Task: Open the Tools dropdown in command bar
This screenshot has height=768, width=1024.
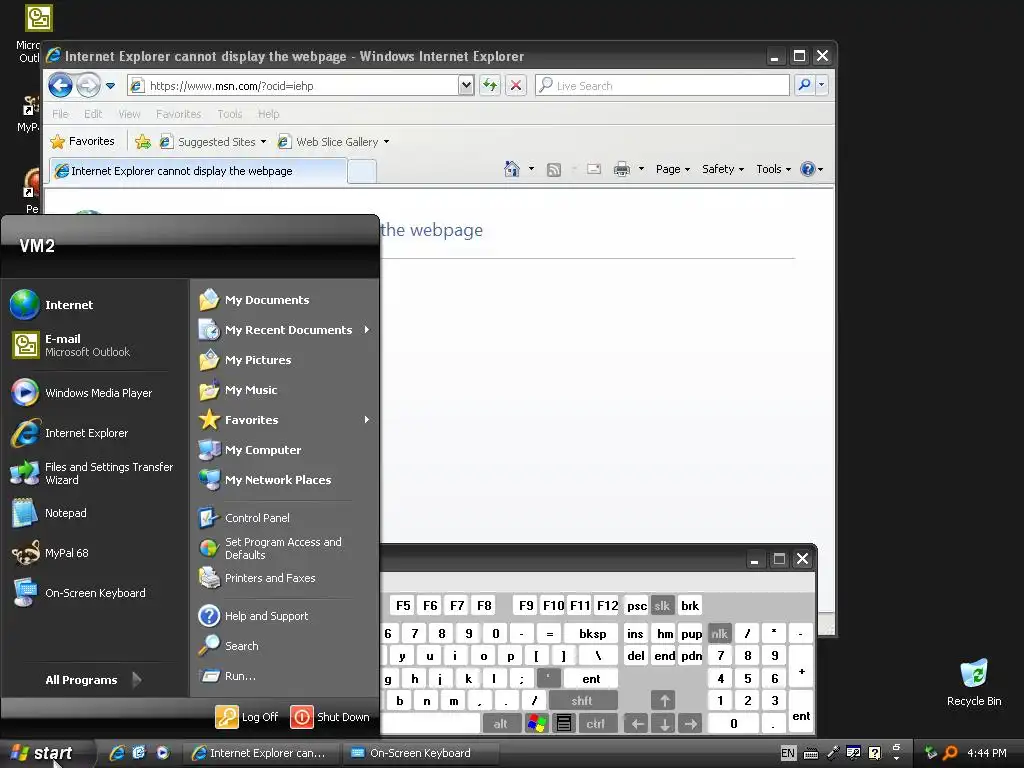Action: coord(773,169)
